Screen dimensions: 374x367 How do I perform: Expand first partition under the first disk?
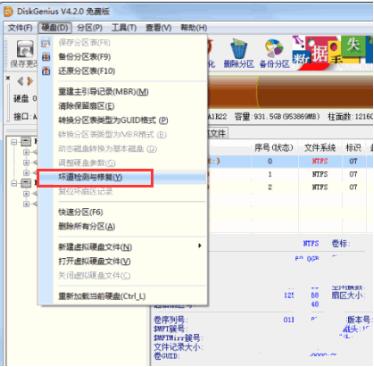pyautogui.click(x=26, y=152)
